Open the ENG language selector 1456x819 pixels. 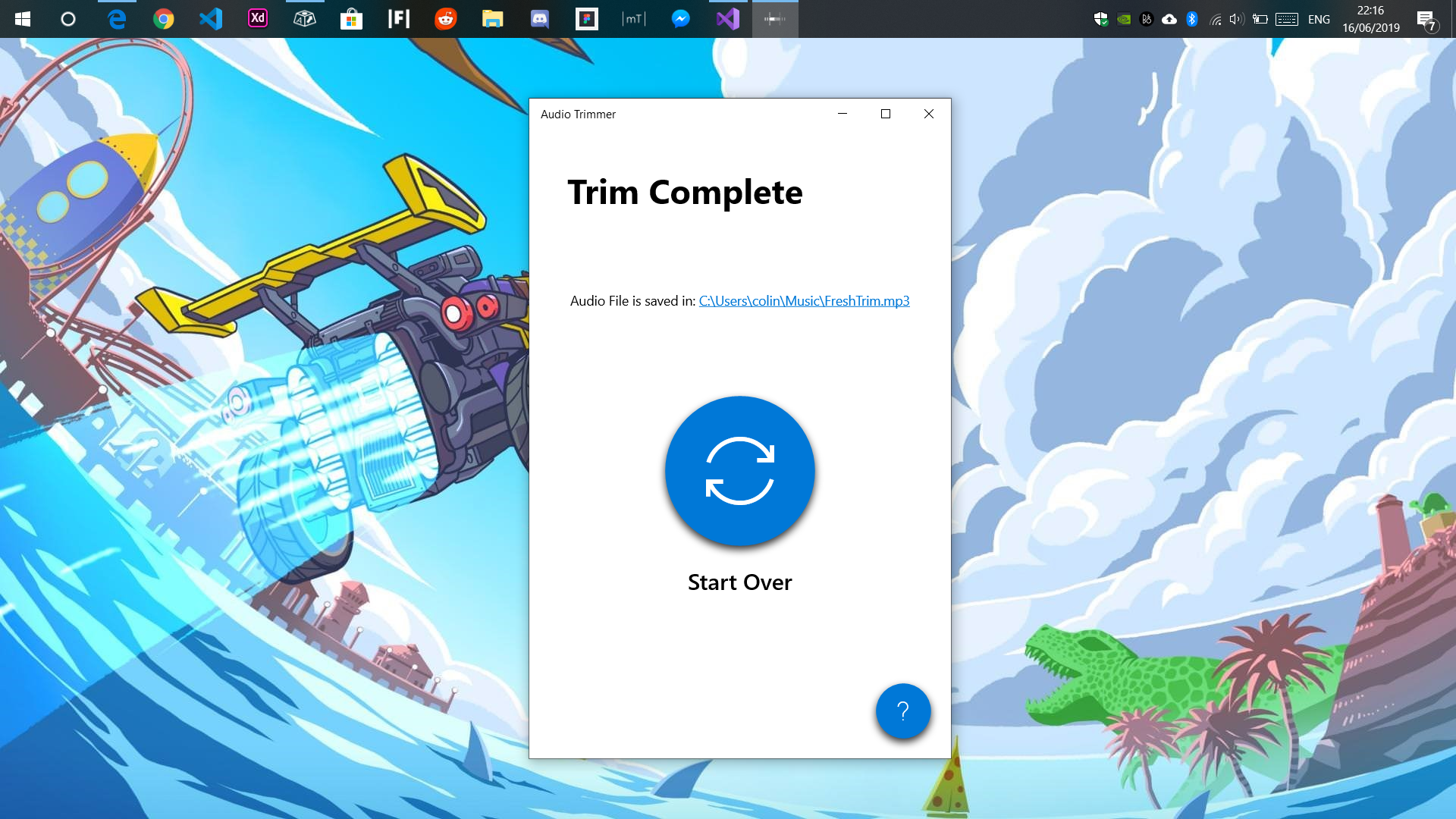coord(1319,19)
